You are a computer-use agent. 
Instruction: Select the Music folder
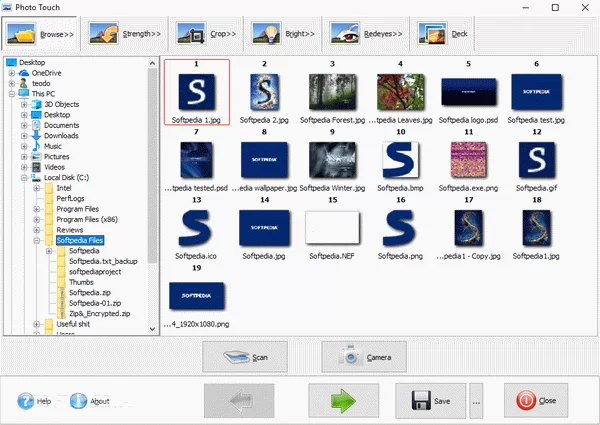pos(52,146)
